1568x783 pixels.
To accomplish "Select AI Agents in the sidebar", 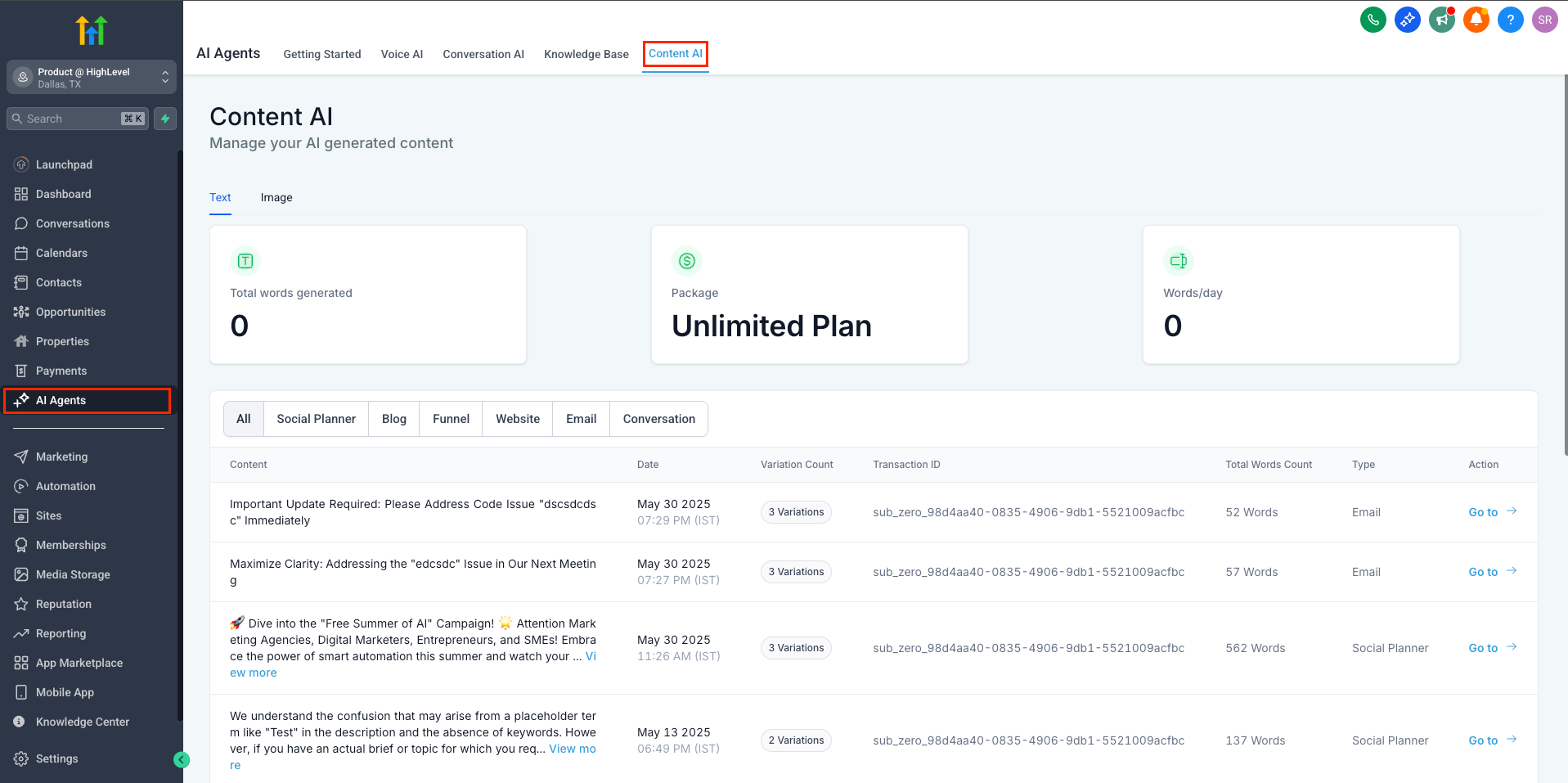I will pos(88,400).
